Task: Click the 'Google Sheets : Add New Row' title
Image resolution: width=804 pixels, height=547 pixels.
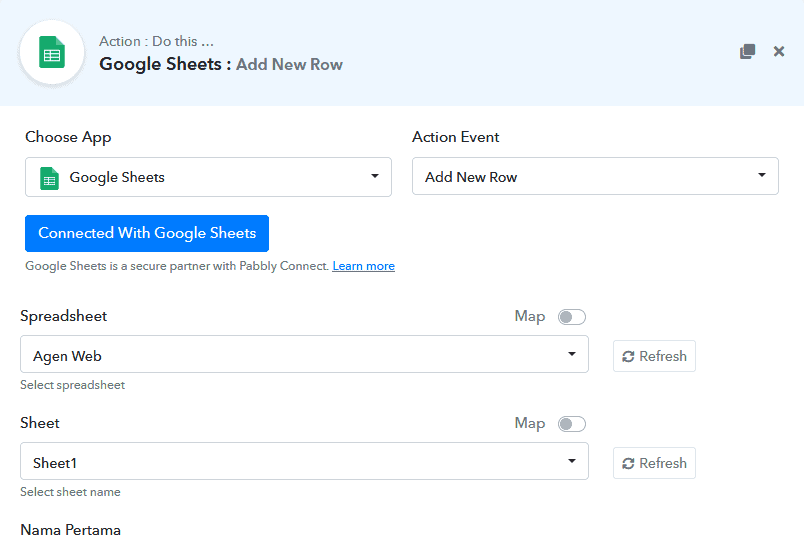Action: point(221,65)
